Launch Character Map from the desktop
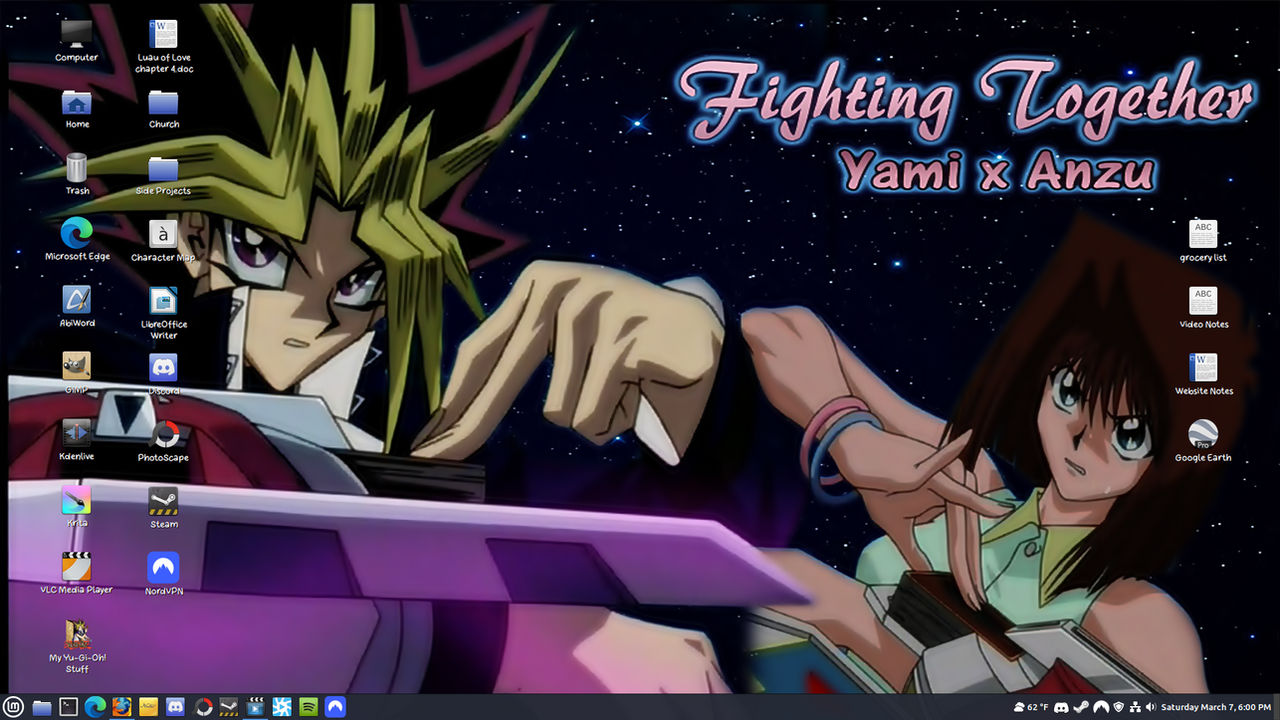 (x=164, y=241)
